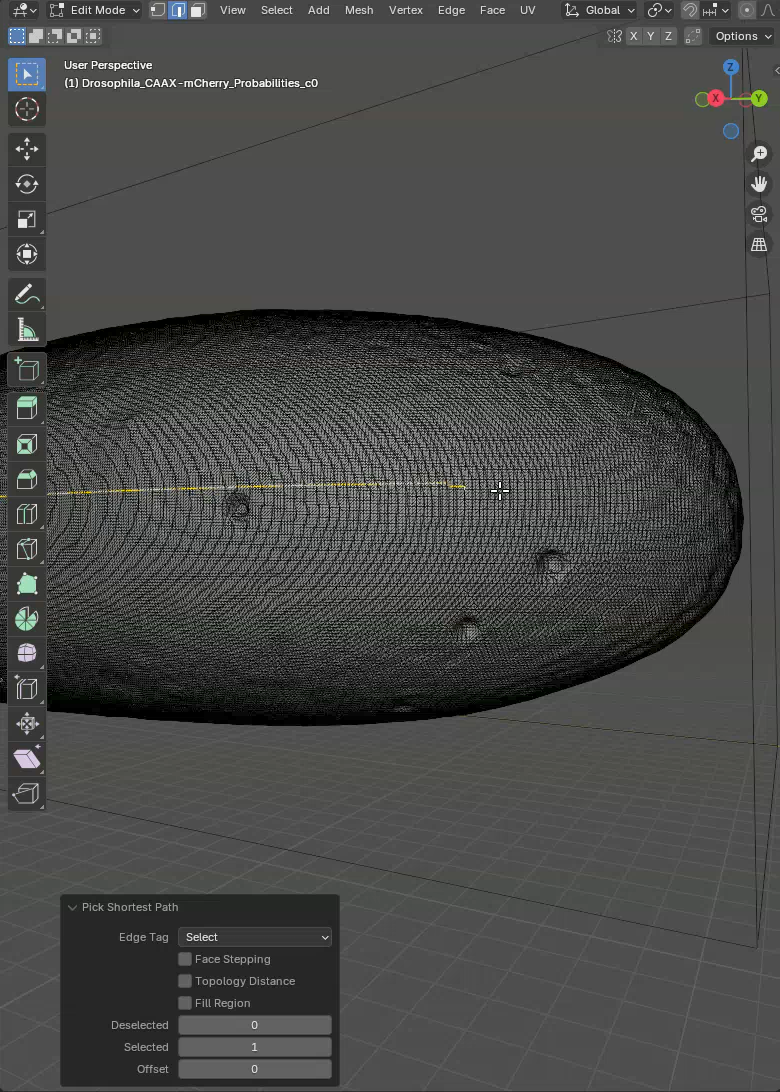Enable the Topology Distance checkbox

pos(185,981)
